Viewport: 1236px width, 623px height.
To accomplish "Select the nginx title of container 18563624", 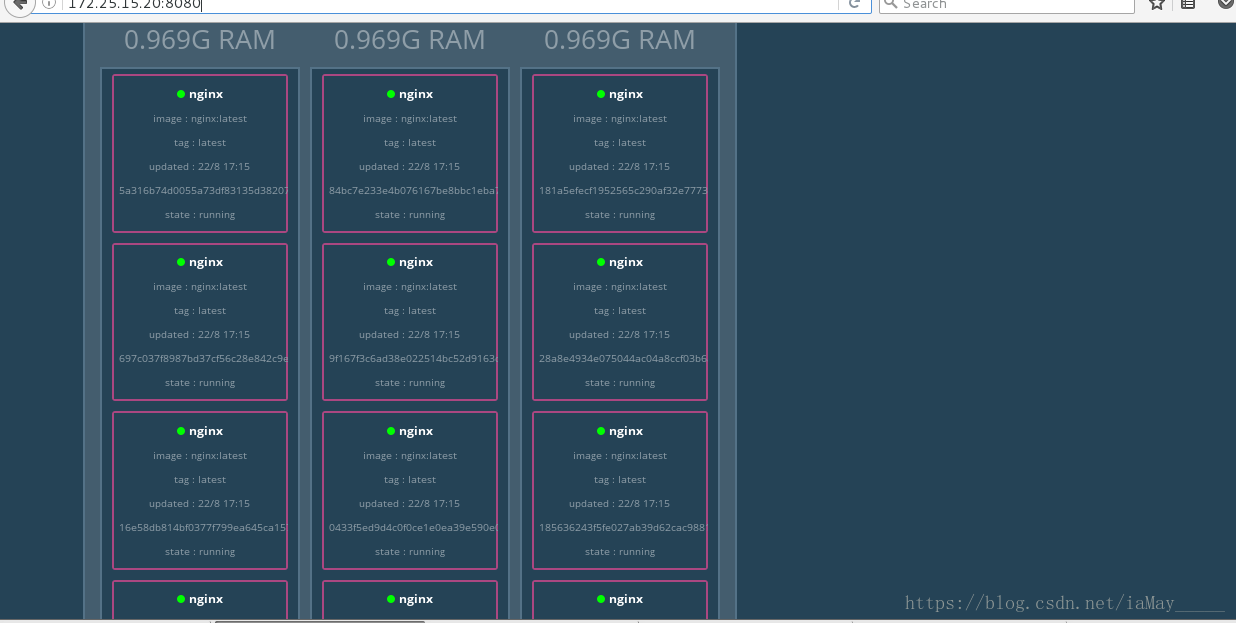I will point(626,431).
